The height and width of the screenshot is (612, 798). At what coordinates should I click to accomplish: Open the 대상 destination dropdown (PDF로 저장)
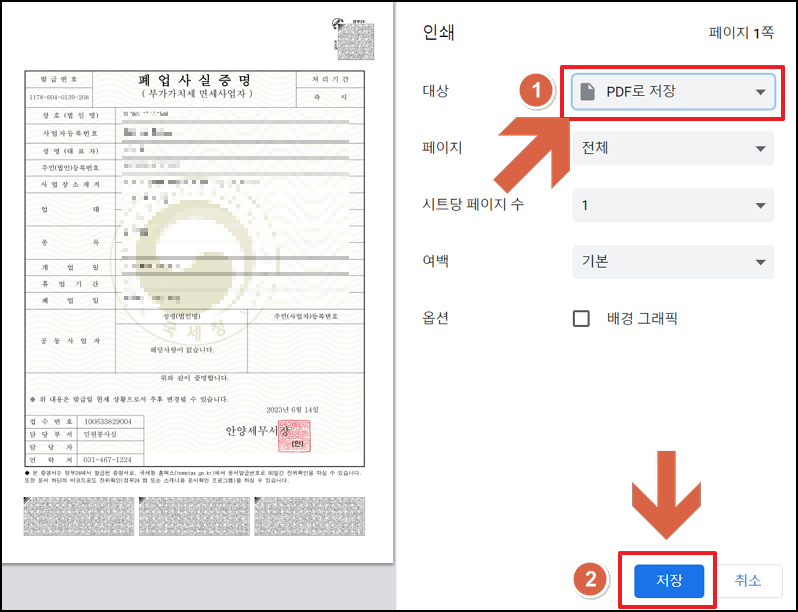(x=673, y=92)
